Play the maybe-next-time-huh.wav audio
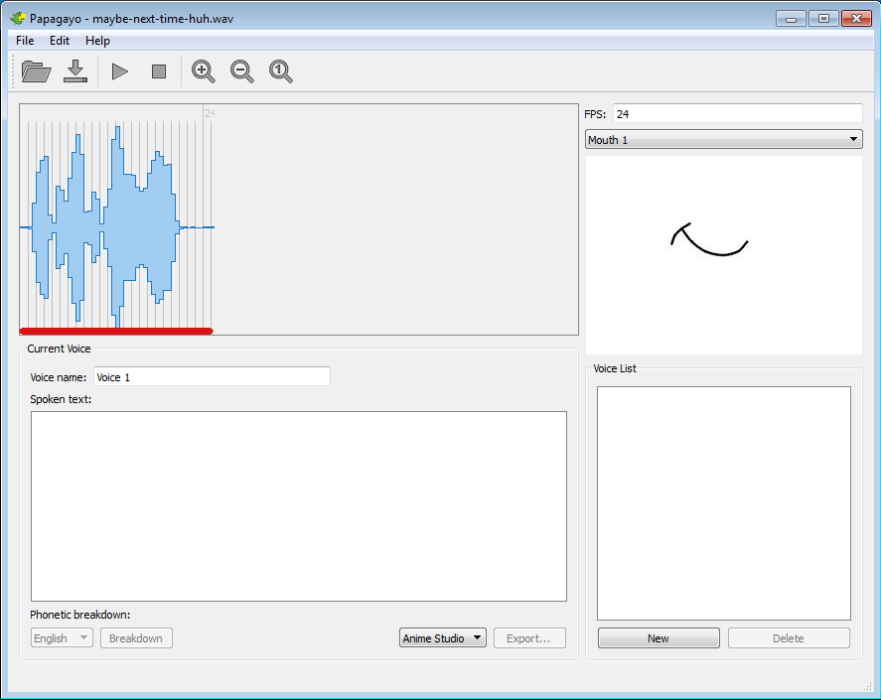881x700 pixels. [x=118, y=71]
